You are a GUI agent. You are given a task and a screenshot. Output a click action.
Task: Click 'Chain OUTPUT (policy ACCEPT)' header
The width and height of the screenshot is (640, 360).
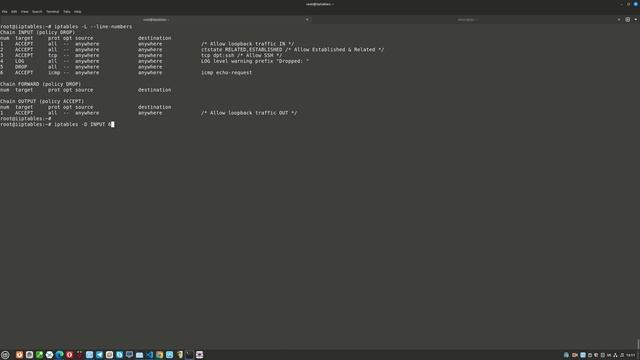pos(42,101)
